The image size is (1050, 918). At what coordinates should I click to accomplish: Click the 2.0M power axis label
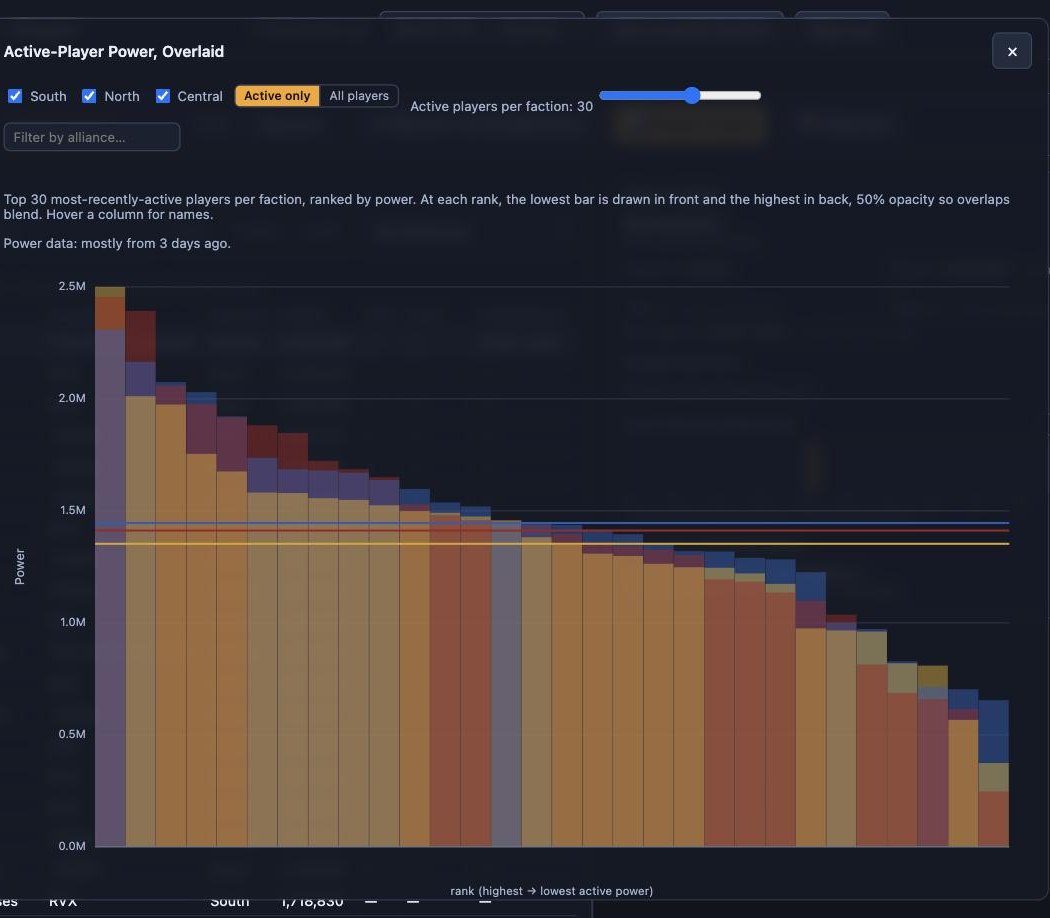click(72, 398)
